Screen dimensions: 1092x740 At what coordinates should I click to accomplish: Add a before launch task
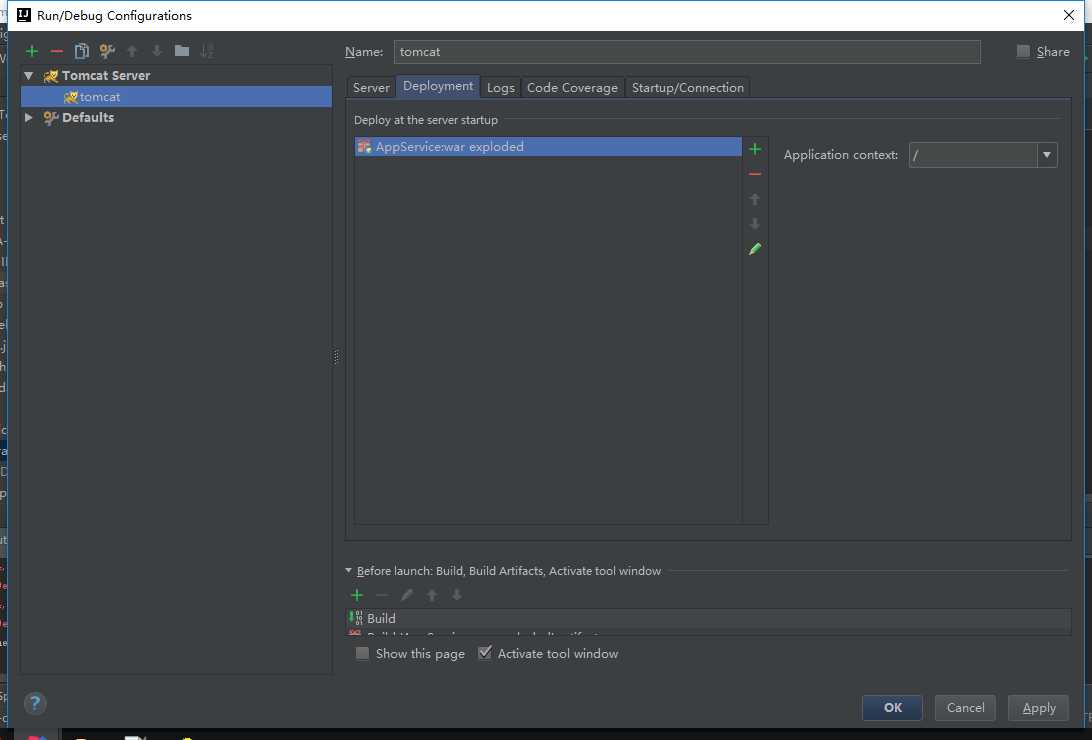357,595
